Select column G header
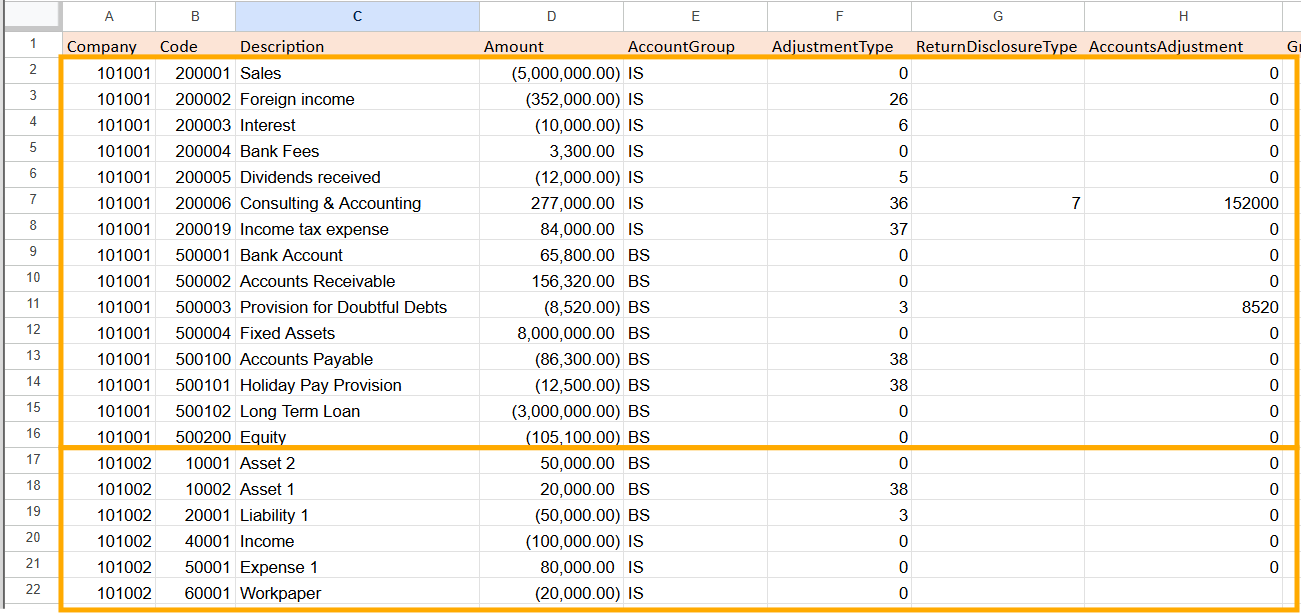This screenshot has height=613, width=1301. tap(998, 16)
